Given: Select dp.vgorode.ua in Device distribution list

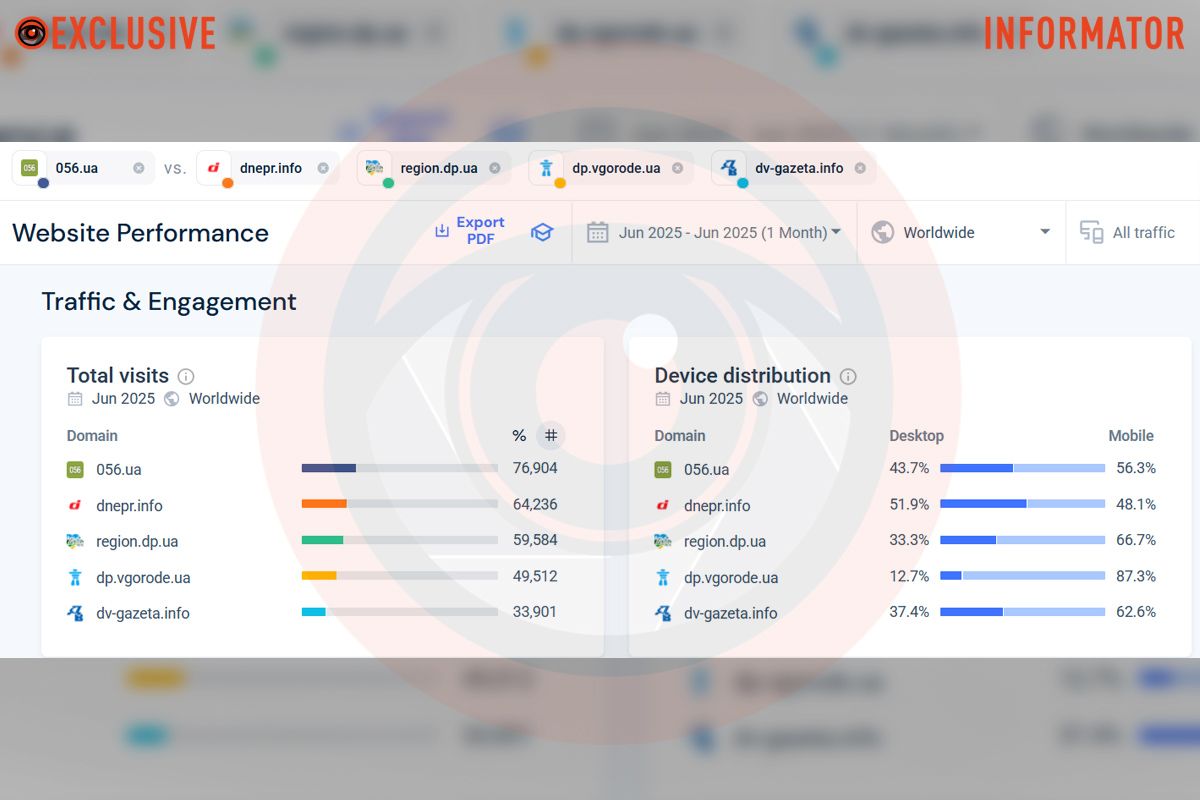Looking at the screenshot, I should point(731,577).
